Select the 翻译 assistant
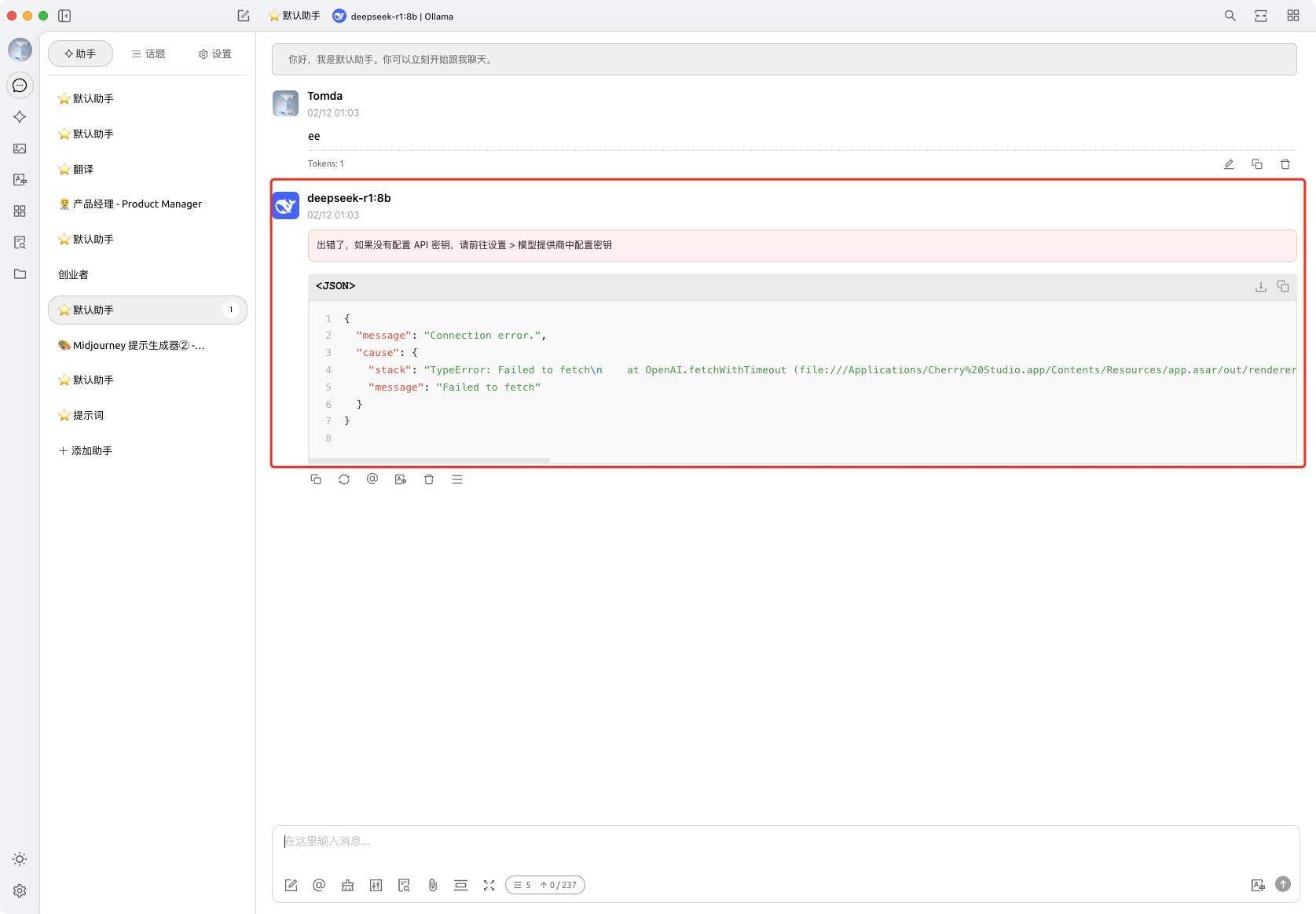Viewport: 1316px width, 914px height. 148,169
